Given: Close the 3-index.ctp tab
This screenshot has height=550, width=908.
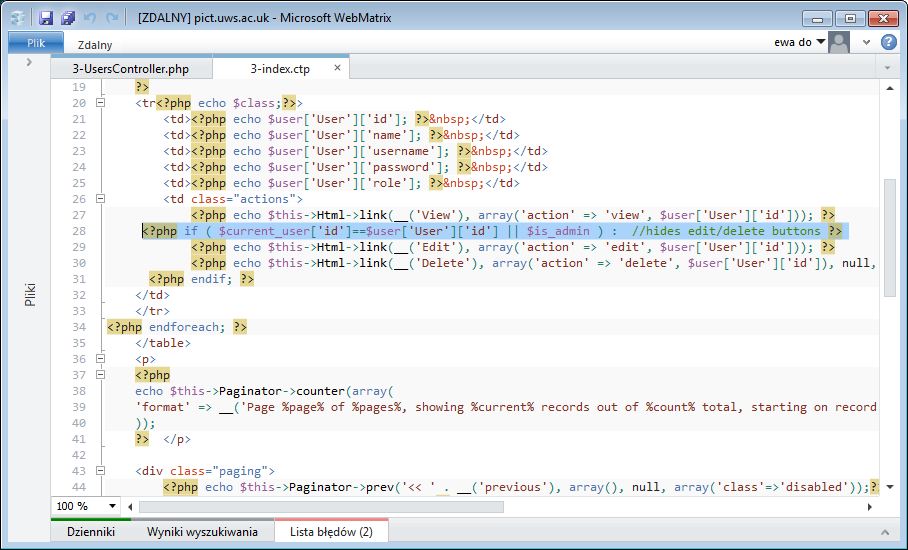Looking at the screenshot, I should pos(338,68).
